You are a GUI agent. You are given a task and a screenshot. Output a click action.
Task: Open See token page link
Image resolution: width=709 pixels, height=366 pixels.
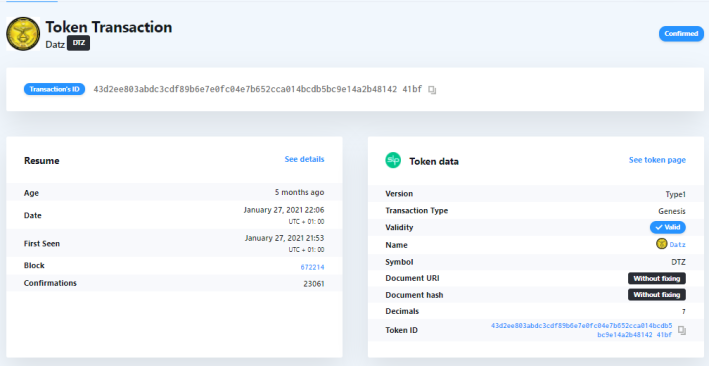coord(657,160)
